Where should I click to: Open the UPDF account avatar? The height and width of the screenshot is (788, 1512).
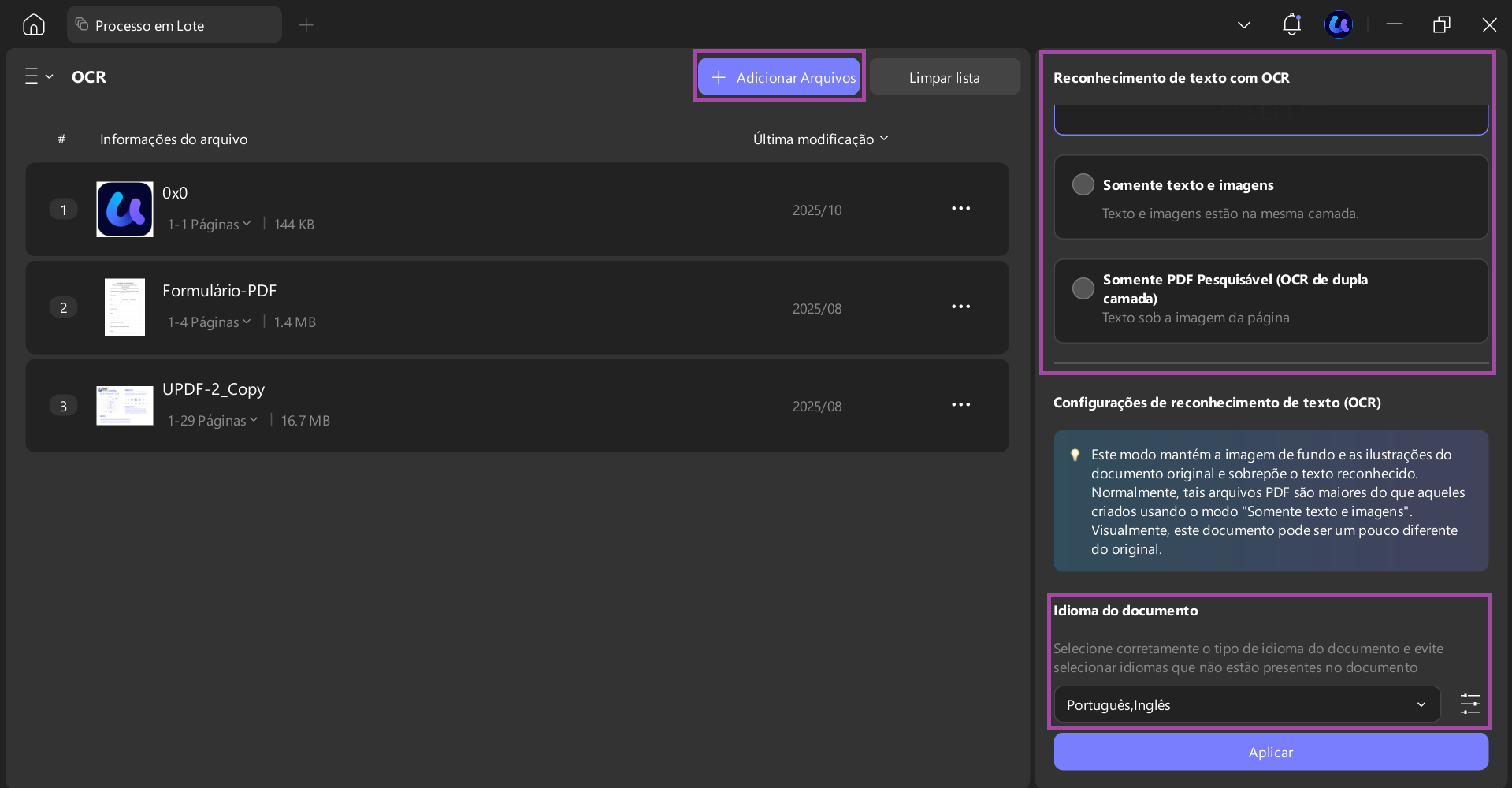pyautogui.click(x=1339, y=25)
